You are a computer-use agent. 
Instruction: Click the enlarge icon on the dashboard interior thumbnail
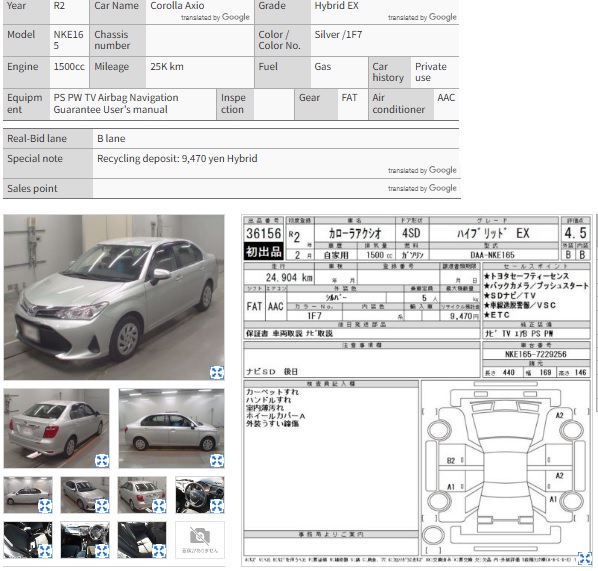click(102, 551)
